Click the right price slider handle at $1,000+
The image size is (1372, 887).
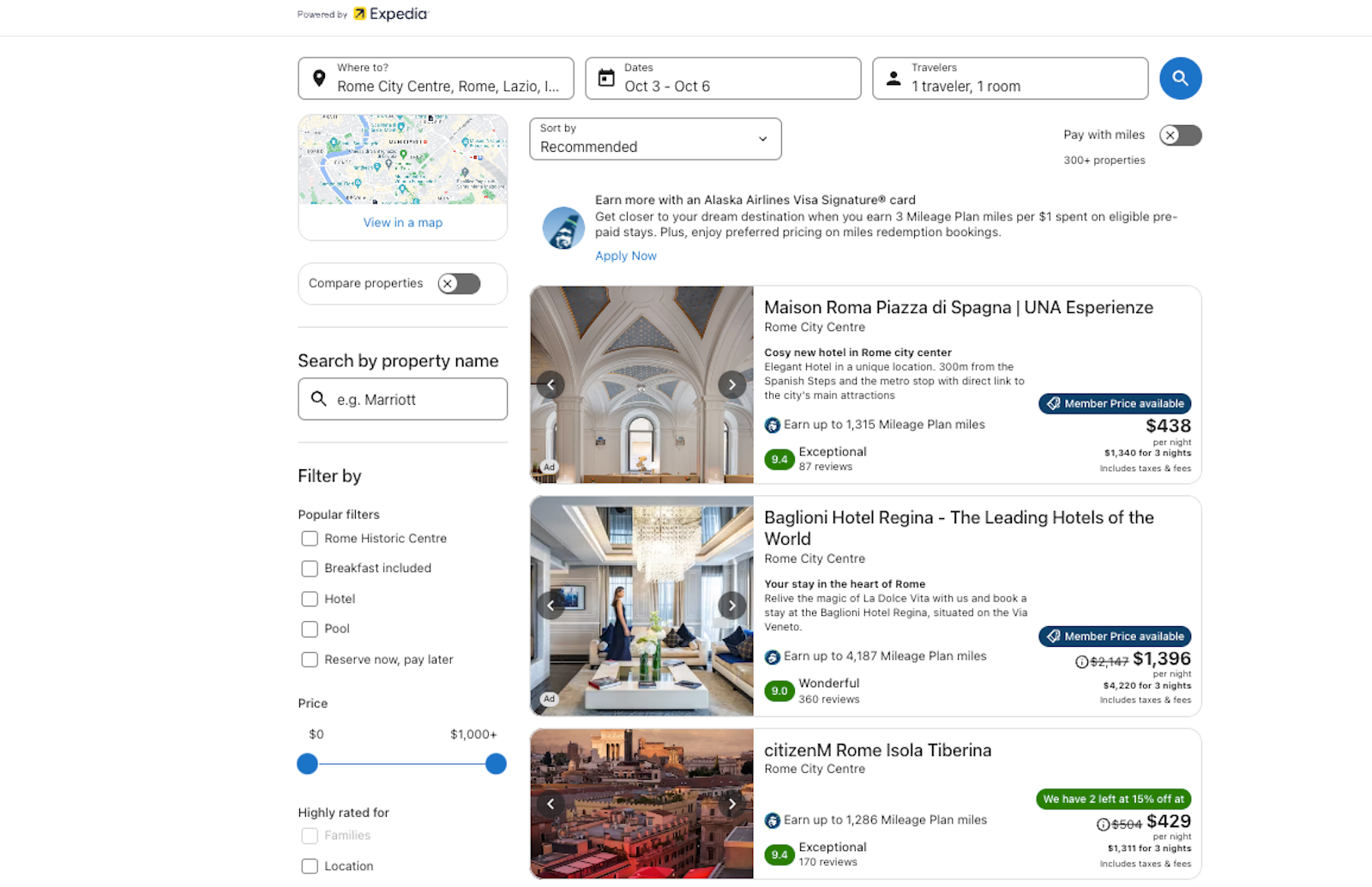point(496,763)
